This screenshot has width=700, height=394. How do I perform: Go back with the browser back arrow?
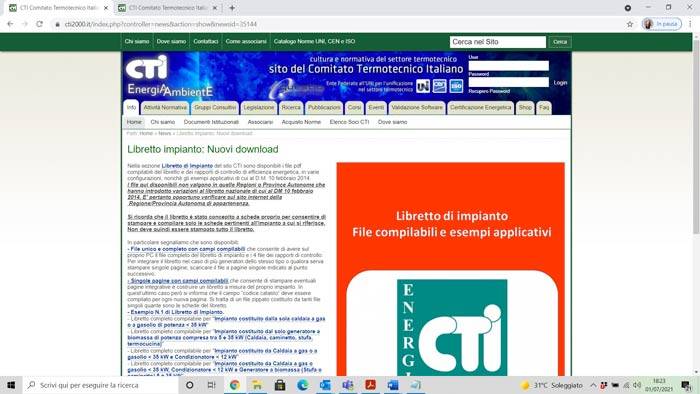(10, 24)
